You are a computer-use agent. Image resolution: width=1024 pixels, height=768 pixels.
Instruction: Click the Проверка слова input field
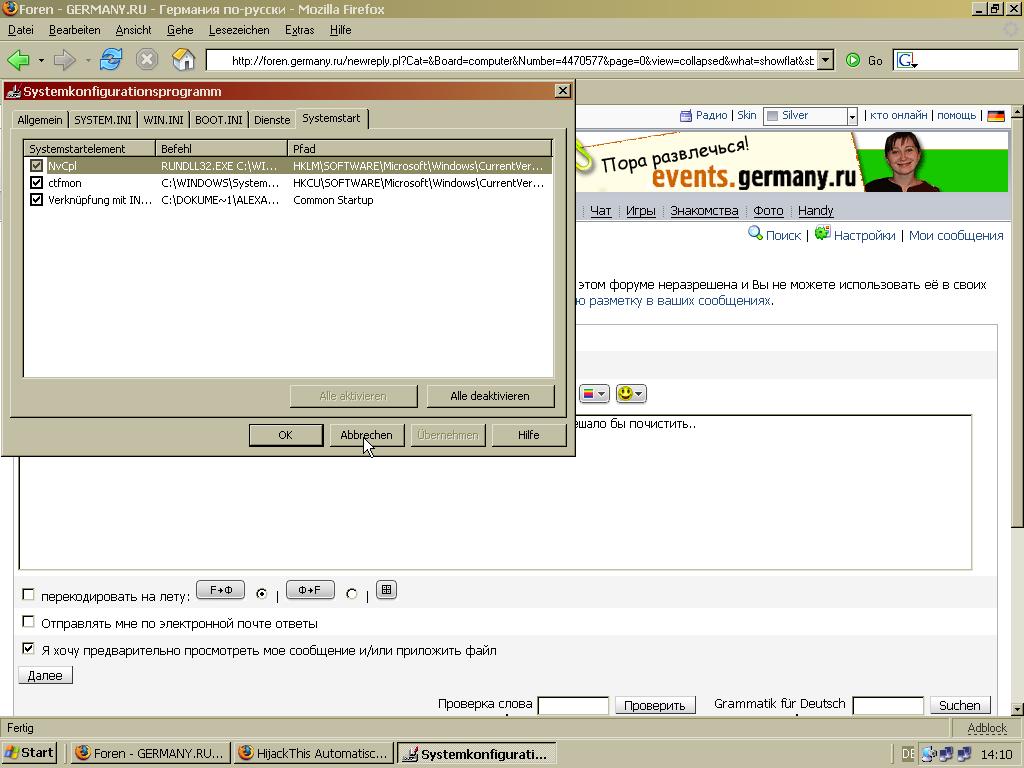[x=573, y=705]
